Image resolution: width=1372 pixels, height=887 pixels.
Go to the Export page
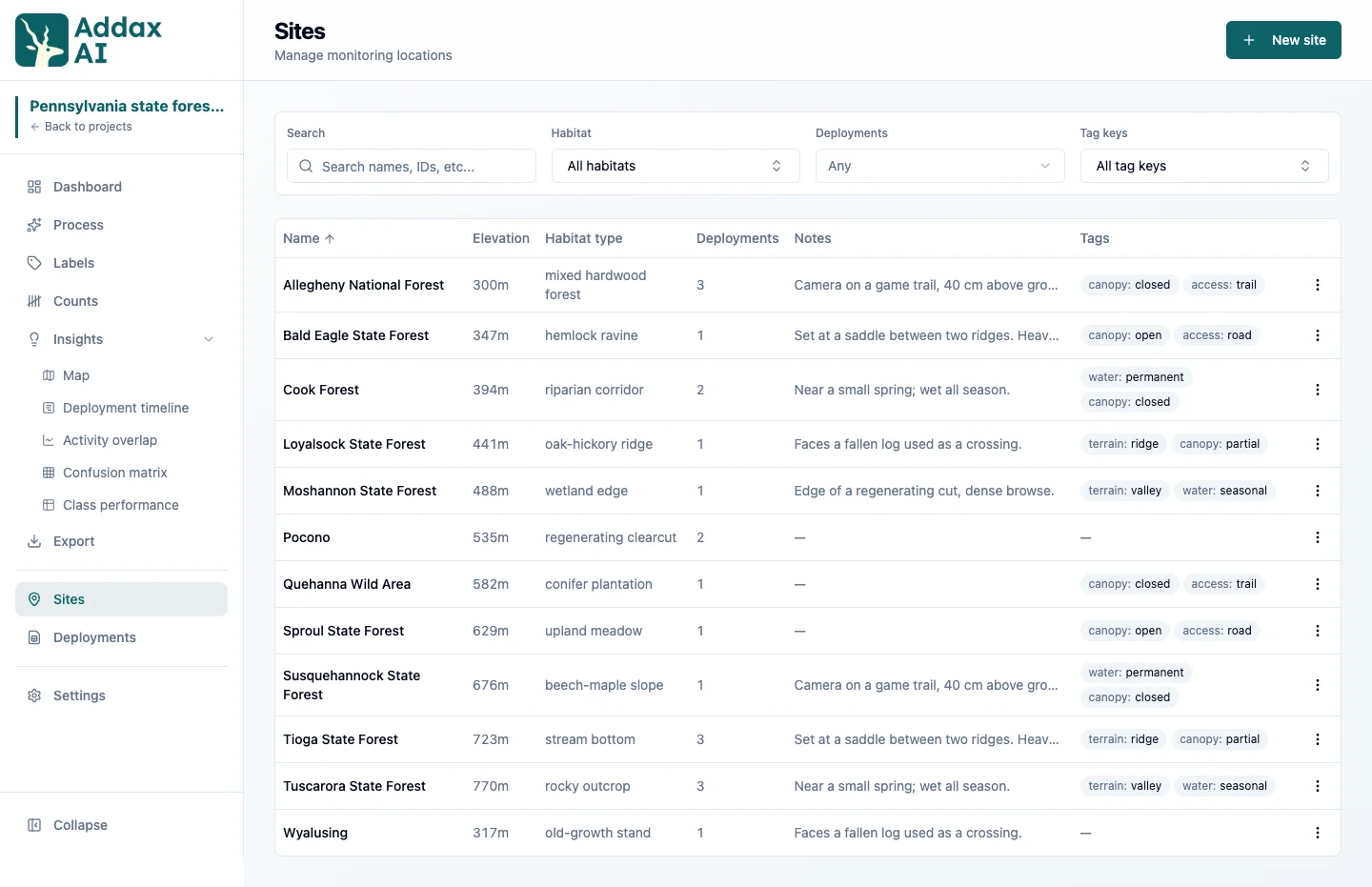click(121, 541)
